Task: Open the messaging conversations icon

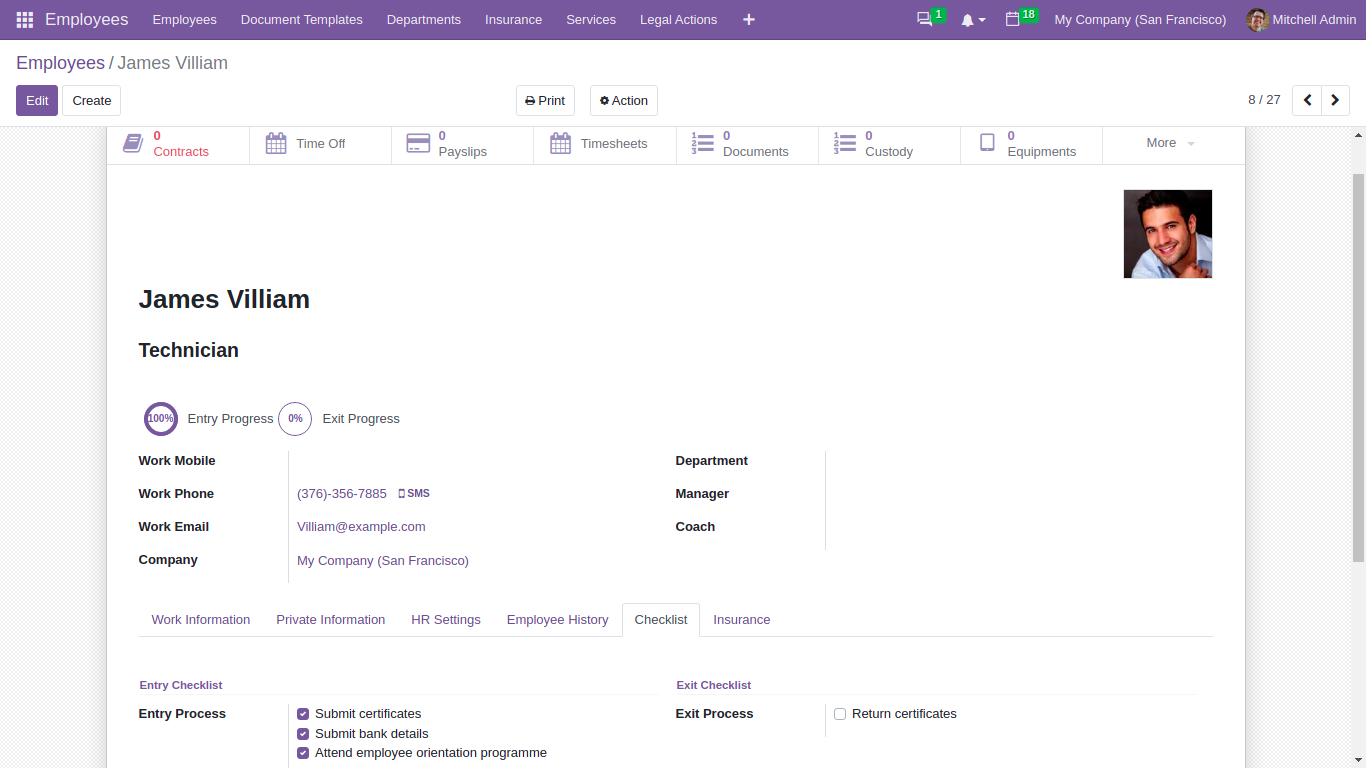Action: click(x=924, y=19)
